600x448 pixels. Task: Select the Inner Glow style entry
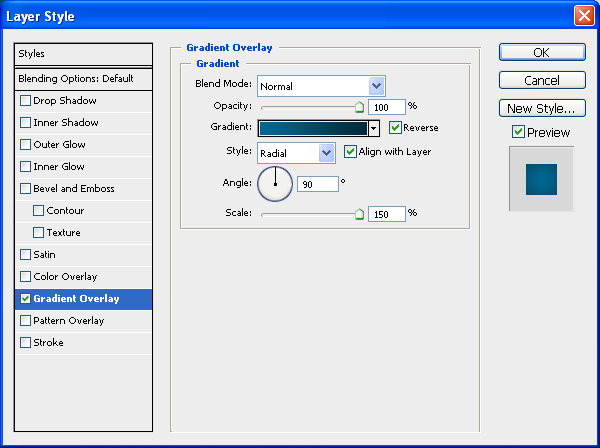pos(59,167)
